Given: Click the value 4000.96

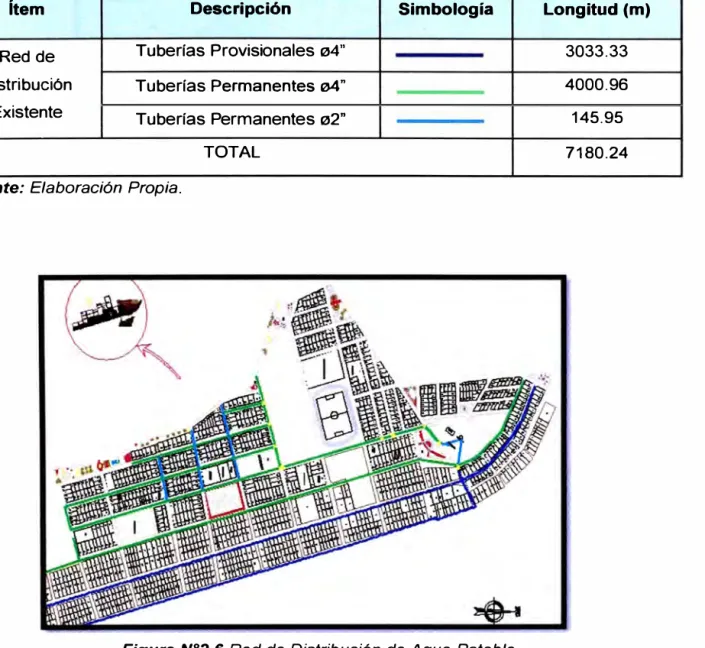Looking at the screenshot, I should click(596, 85).
